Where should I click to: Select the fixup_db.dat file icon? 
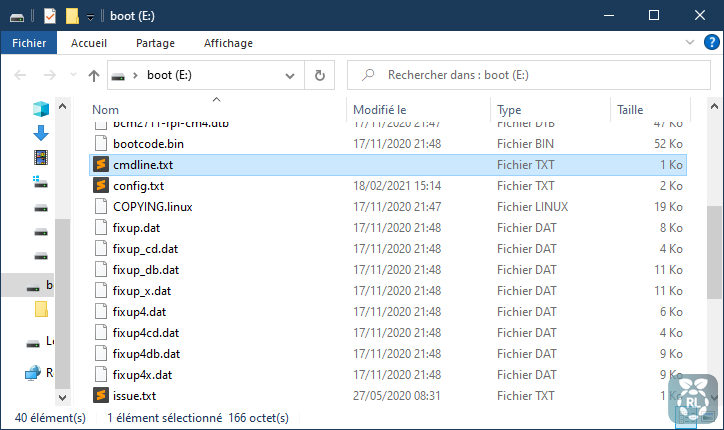tap(101, 270)
